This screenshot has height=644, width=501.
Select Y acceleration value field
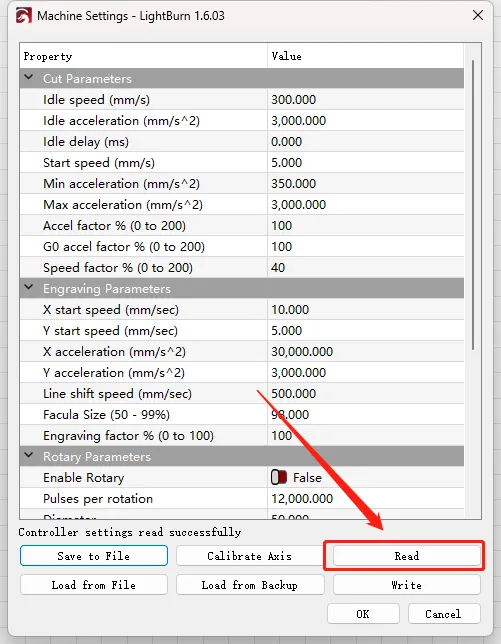(x=366, y=372)
